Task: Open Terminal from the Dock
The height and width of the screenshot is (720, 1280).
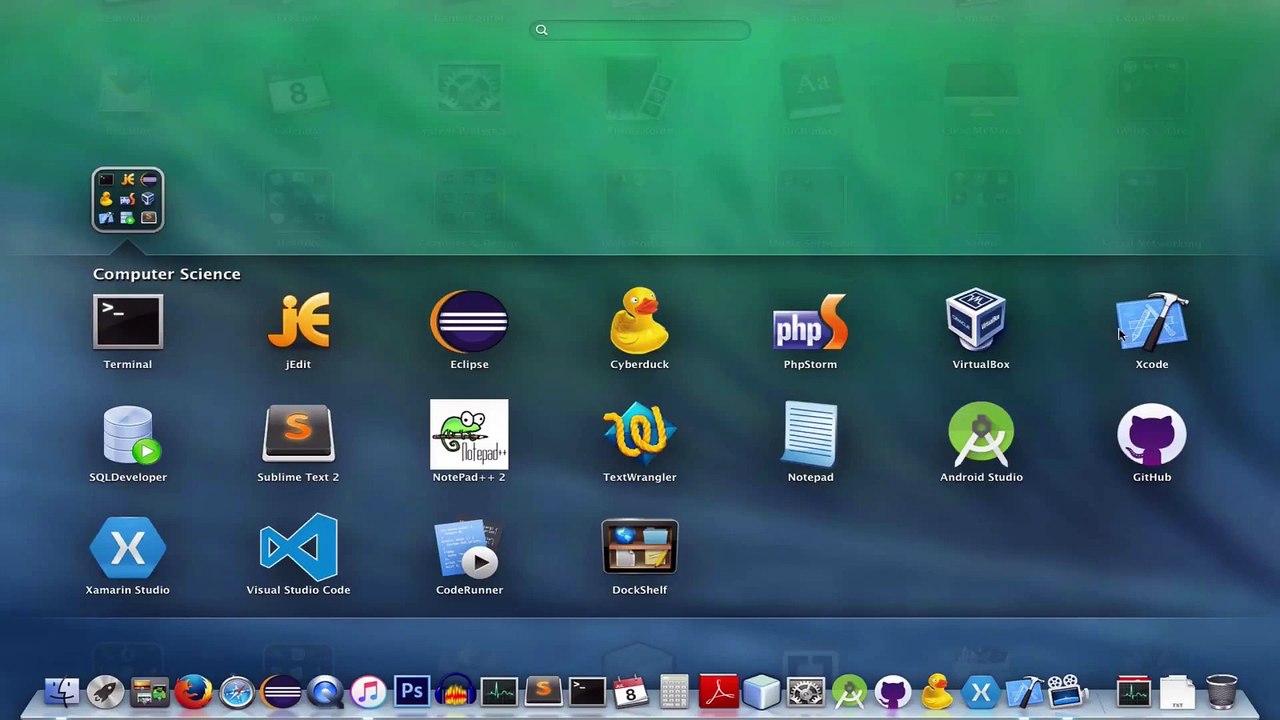Action: point(587,692)
